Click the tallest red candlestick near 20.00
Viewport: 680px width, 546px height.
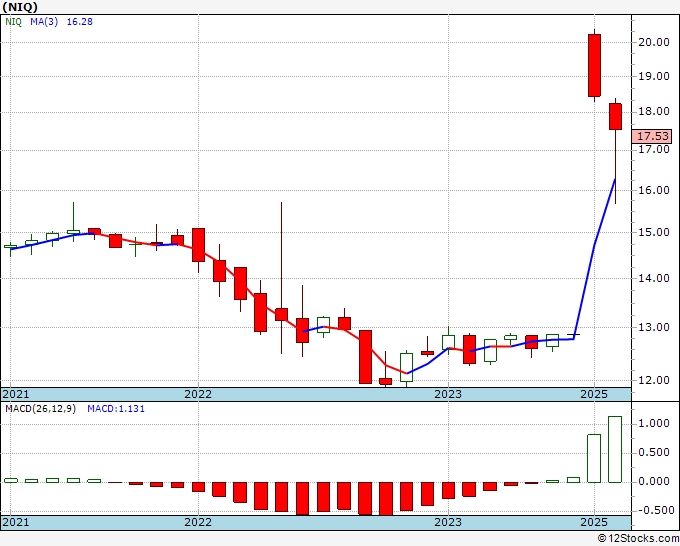point(594,65)
